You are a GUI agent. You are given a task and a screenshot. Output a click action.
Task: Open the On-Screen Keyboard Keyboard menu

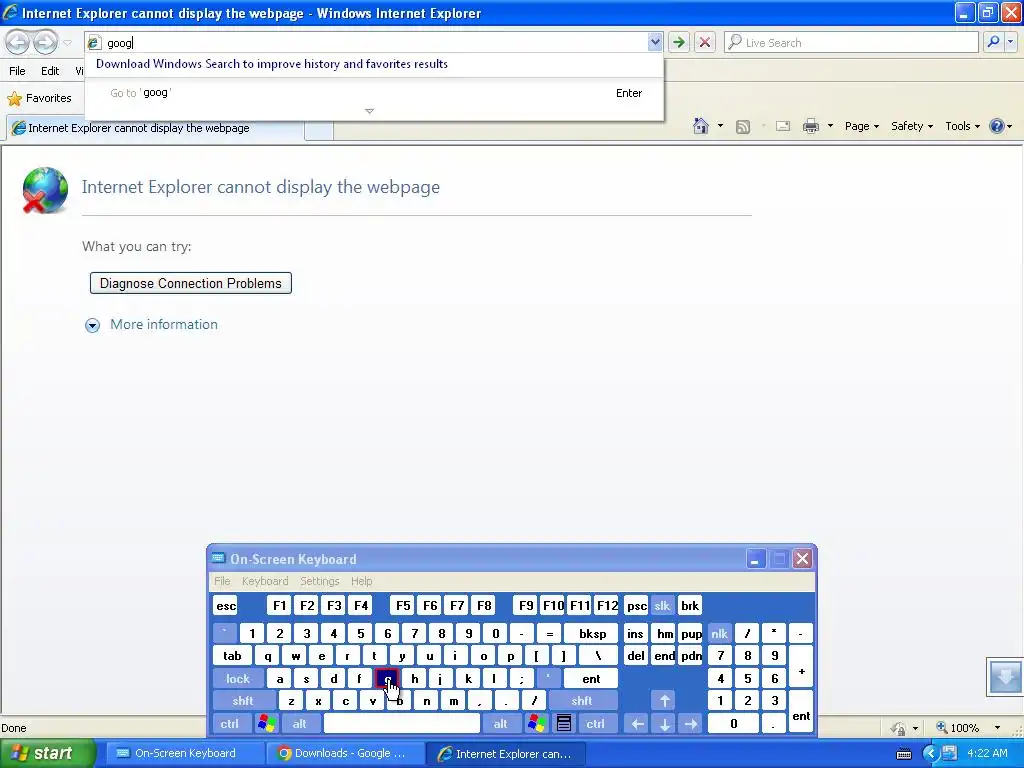click(264, 581)
